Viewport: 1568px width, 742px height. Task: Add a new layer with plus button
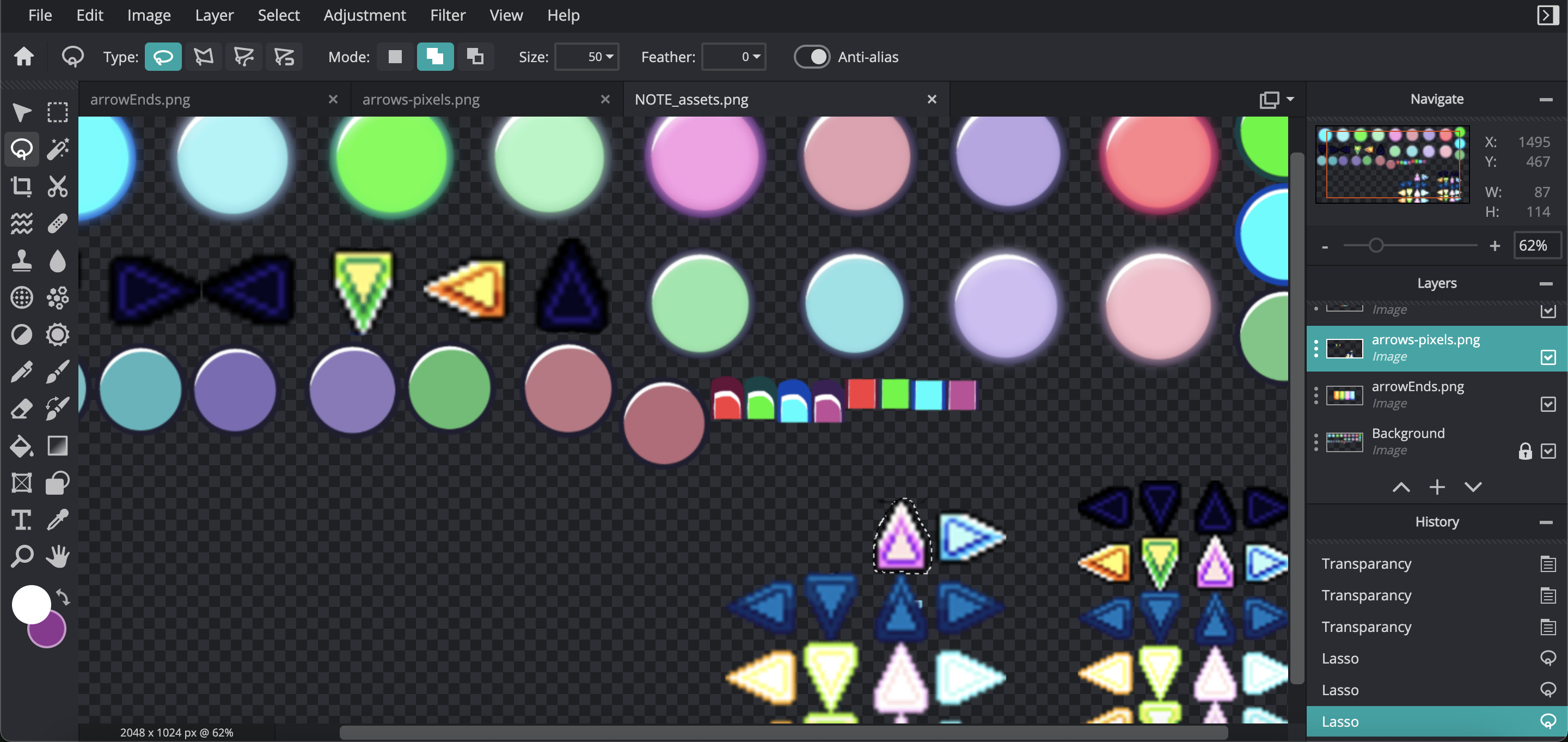coord(1437,486)
